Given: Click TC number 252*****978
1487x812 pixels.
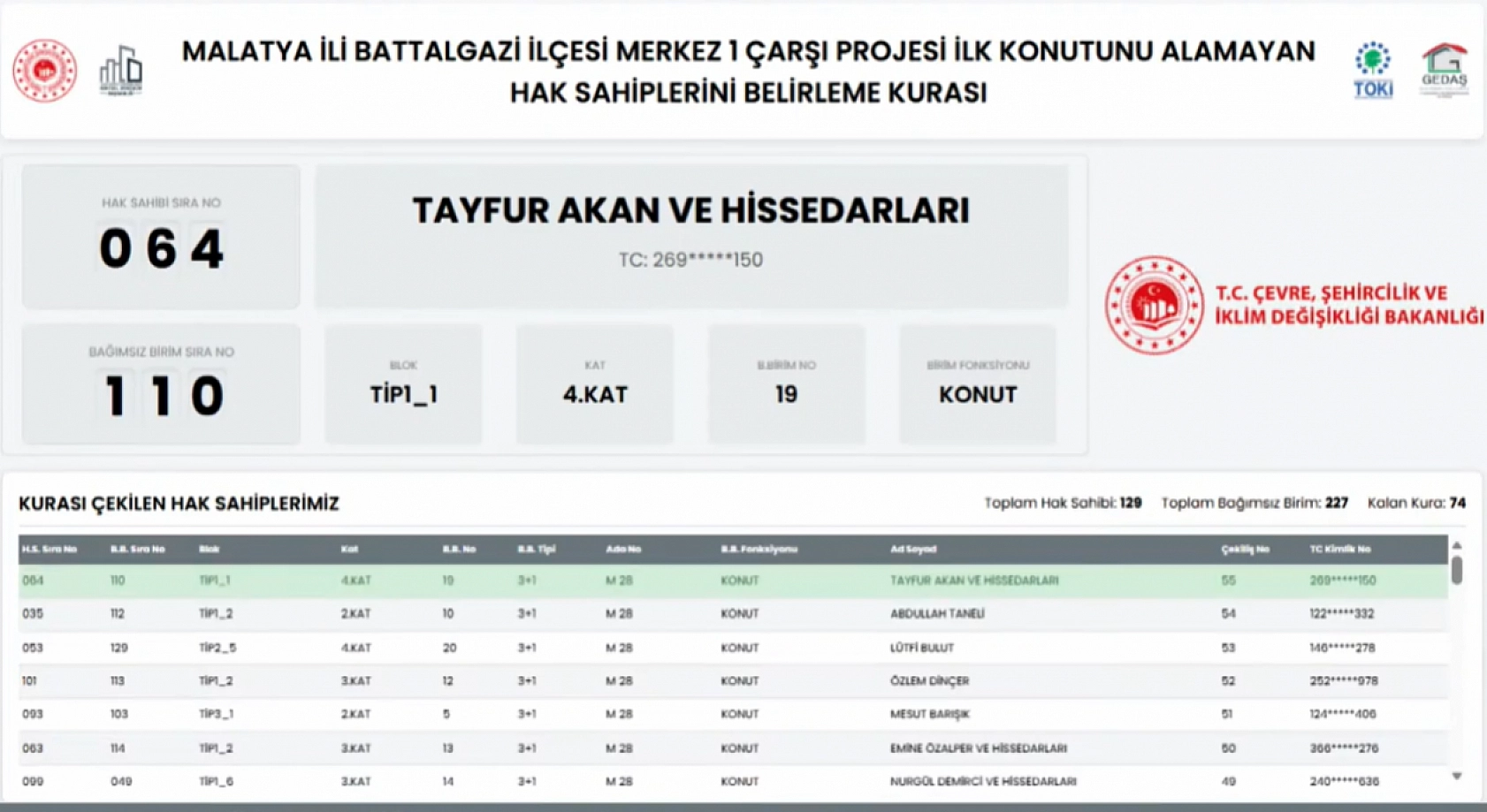Looking at the screenshot, I should tap(1344, 681).
